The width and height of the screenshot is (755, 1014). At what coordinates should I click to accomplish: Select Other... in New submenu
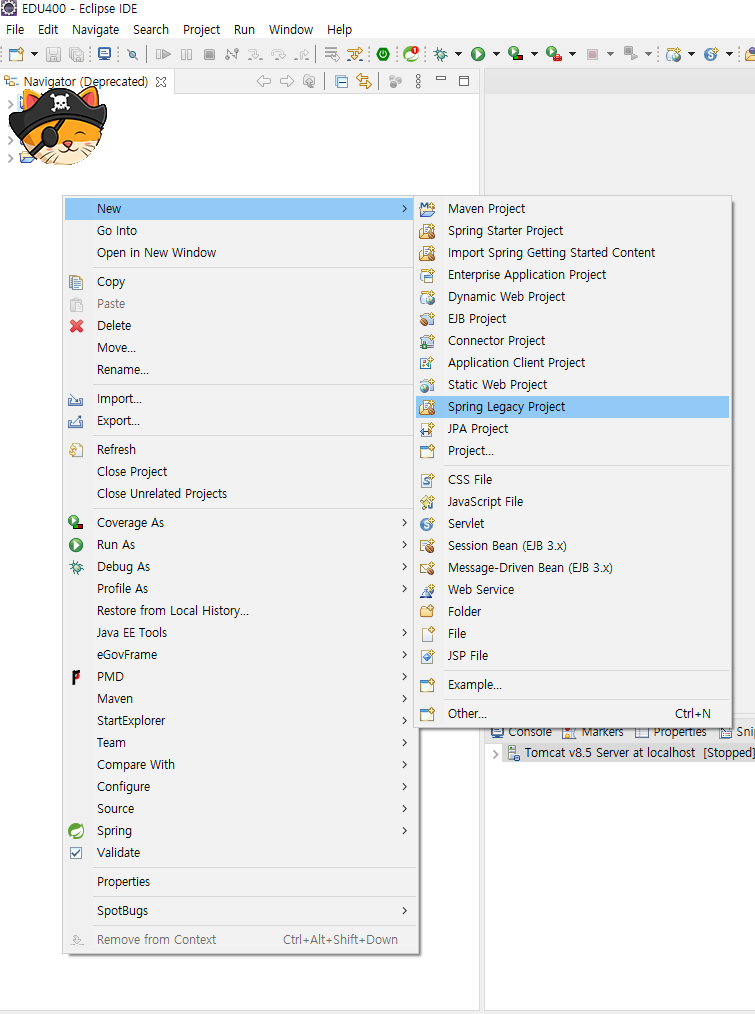tap(573, 714)
